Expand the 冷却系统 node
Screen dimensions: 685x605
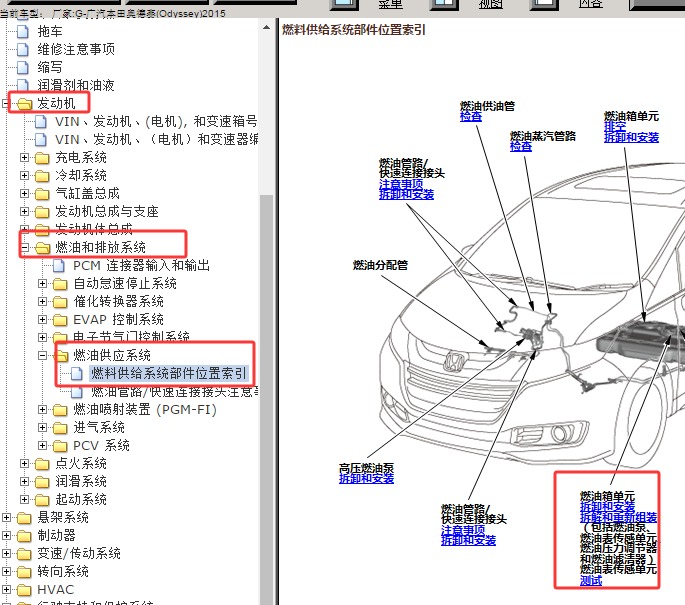click(x=24, y=176)
